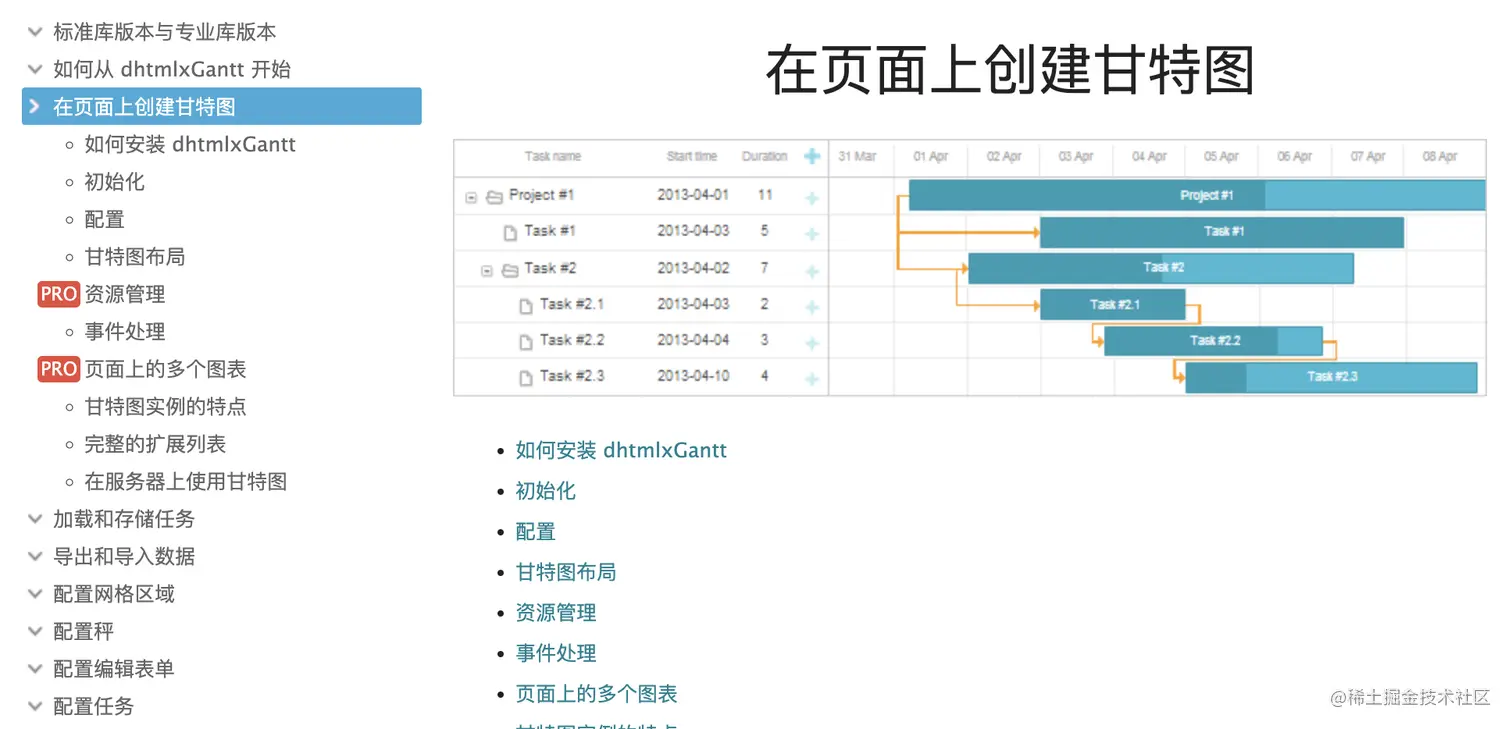This screenshot has width=1512, height=729.
Task: Open sidebar item 甘特图实例的特点
Action: 165,407
